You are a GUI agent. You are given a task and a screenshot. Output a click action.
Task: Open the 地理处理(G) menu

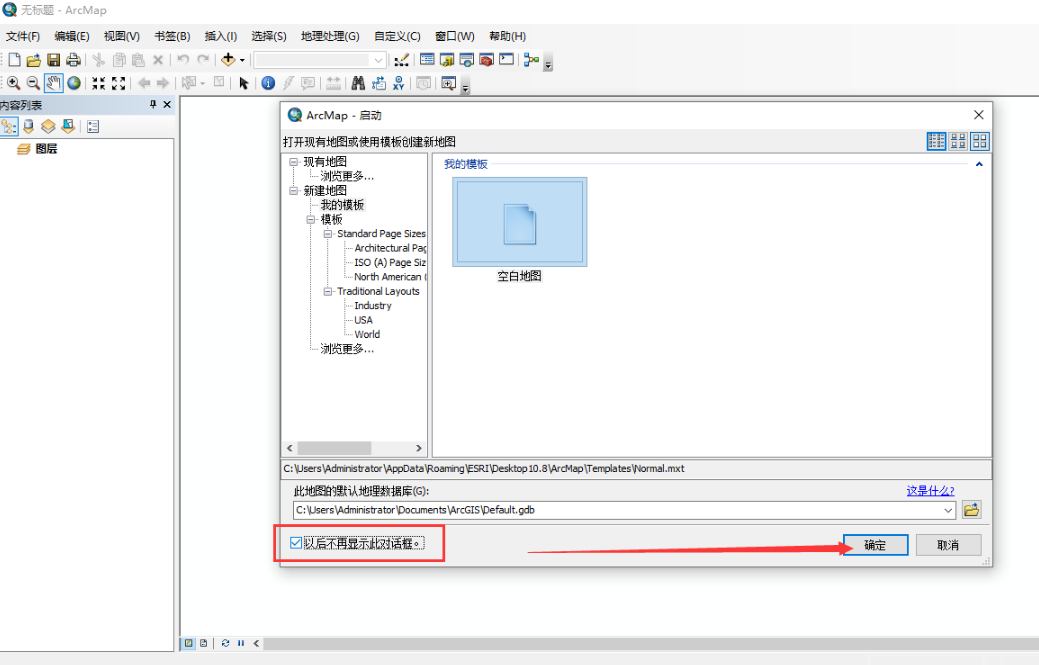(x=330, y=36)
